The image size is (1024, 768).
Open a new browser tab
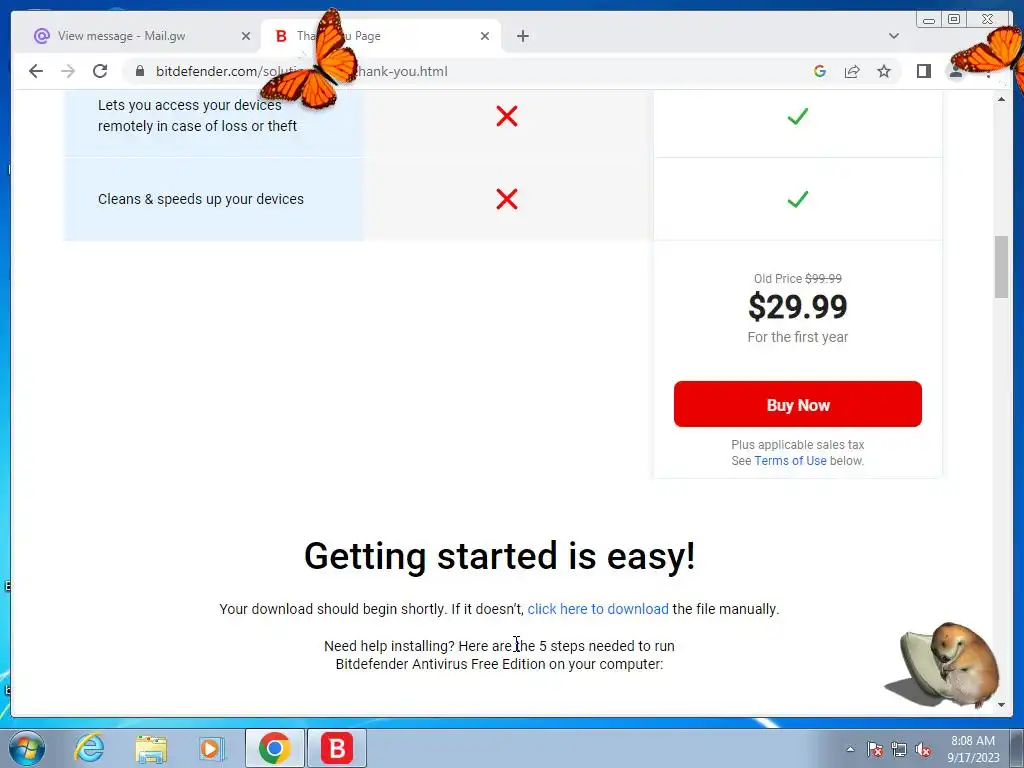click(x=522, y=36)
